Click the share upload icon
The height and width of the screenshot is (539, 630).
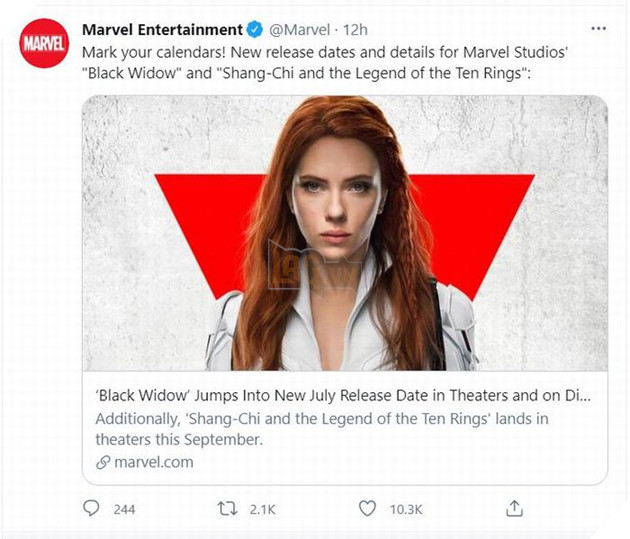pyautogui.click(x=515, y=509)
